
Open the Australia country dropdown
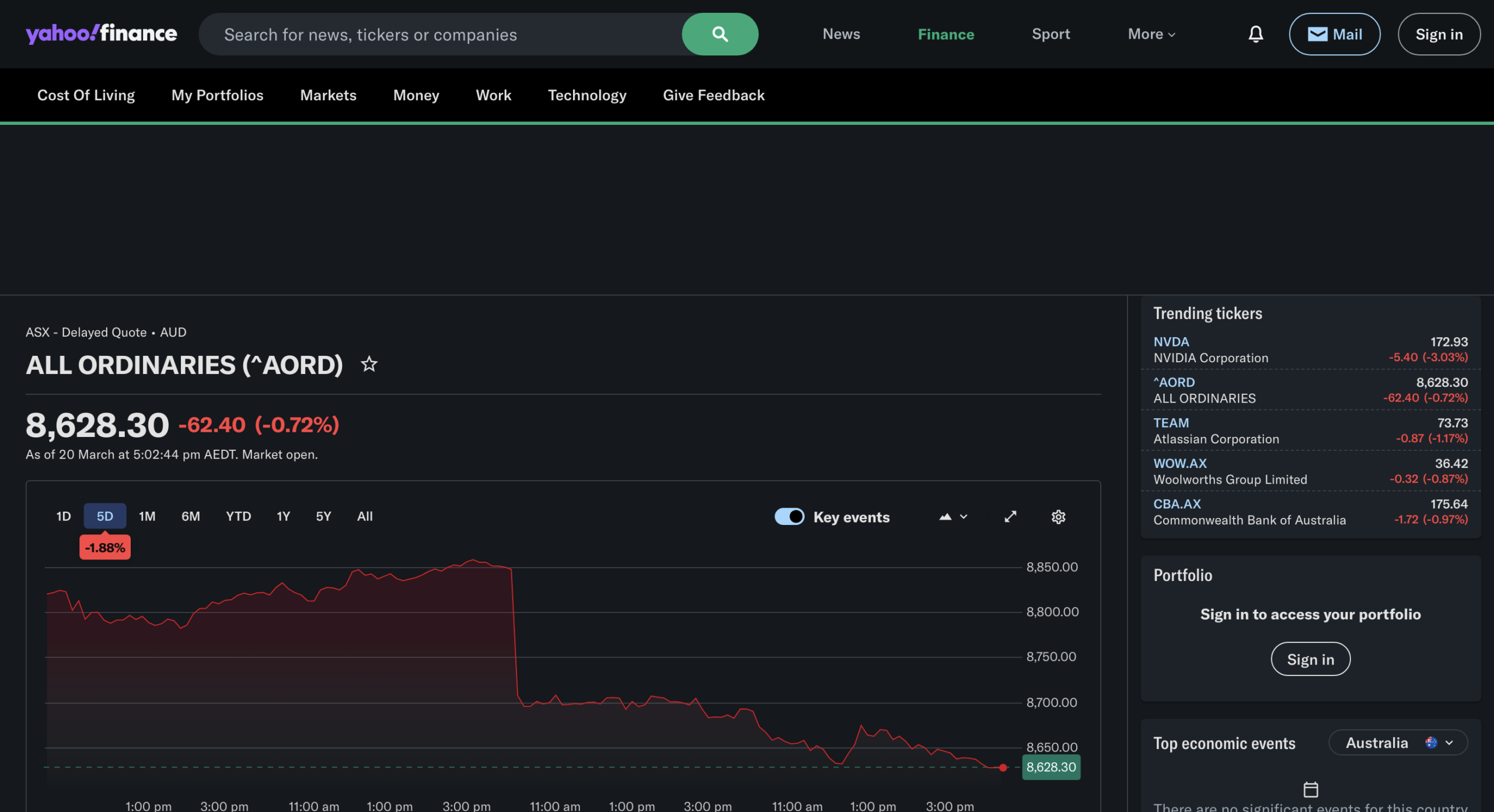[x=1398, y=743]
